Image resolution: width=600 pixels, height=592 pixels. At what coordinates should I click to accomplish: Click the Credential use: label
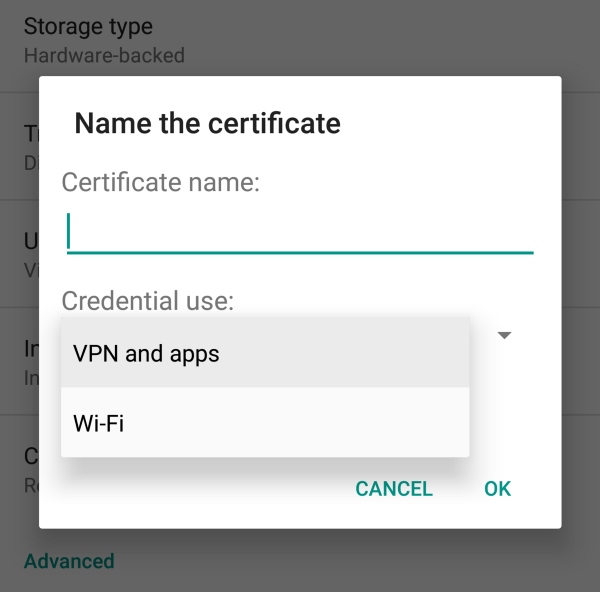(x=148, y=301)
